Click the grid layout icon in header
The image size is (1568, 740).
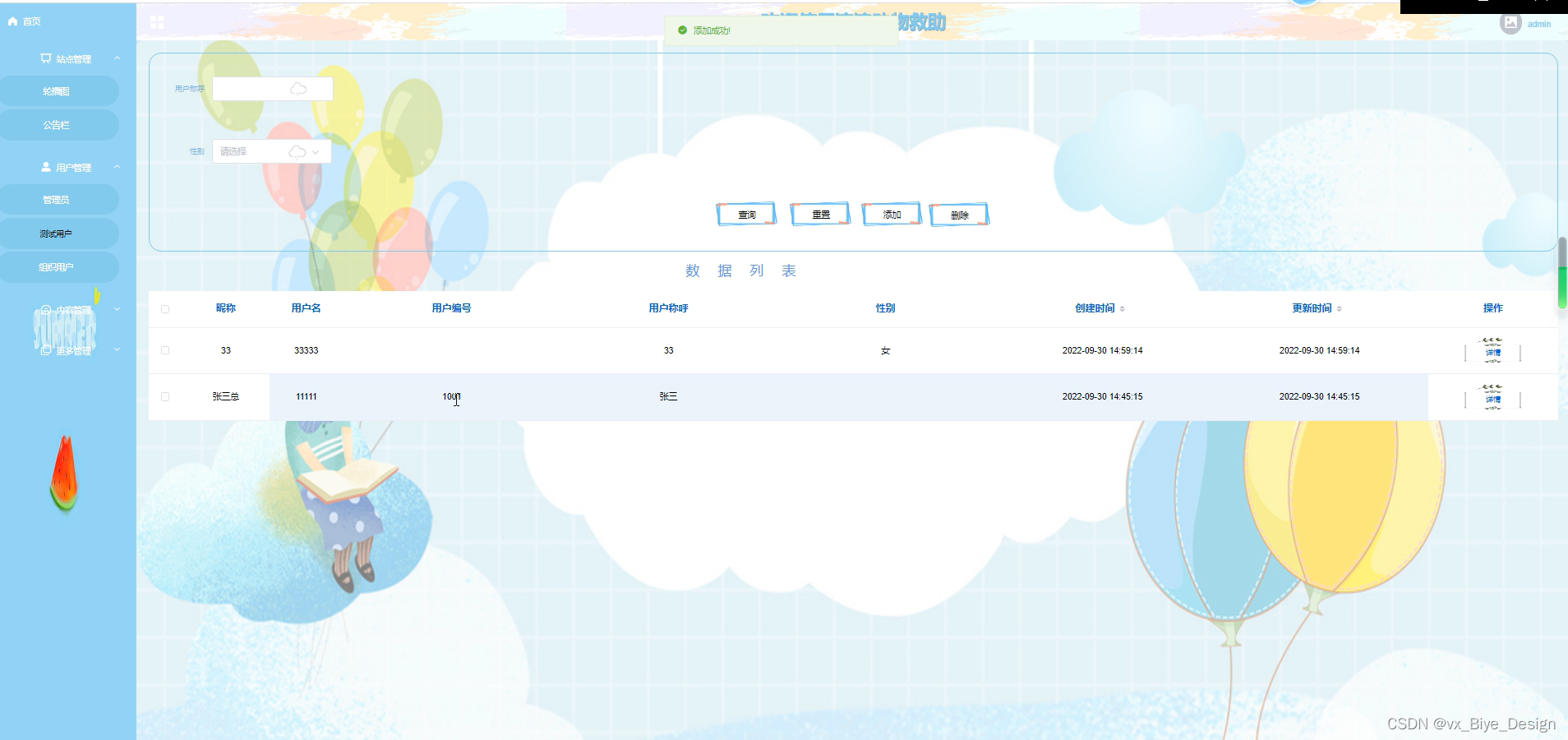click(x=157, y=22)
